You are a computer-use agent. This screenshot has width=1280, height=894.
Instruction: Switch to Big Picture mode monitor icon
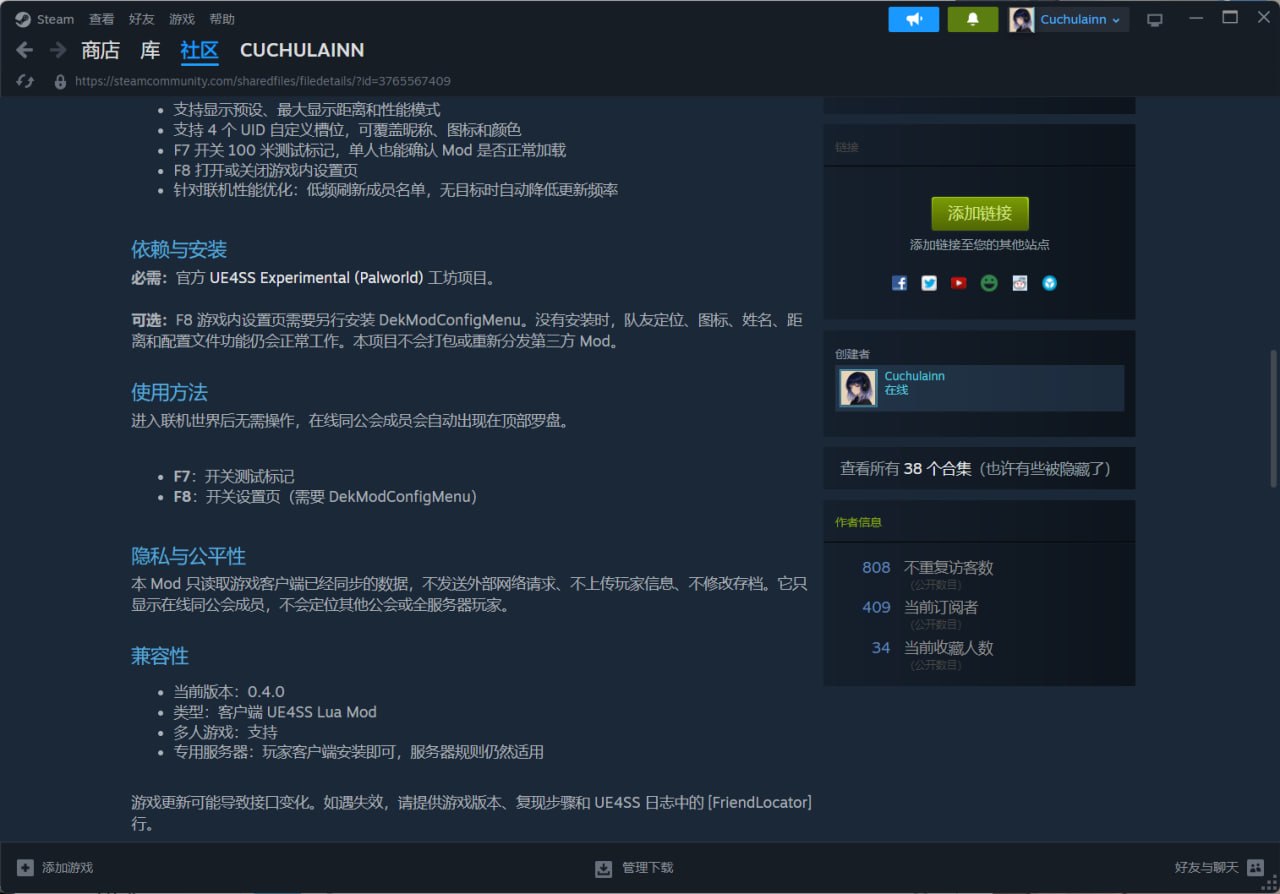point(1155,19)
